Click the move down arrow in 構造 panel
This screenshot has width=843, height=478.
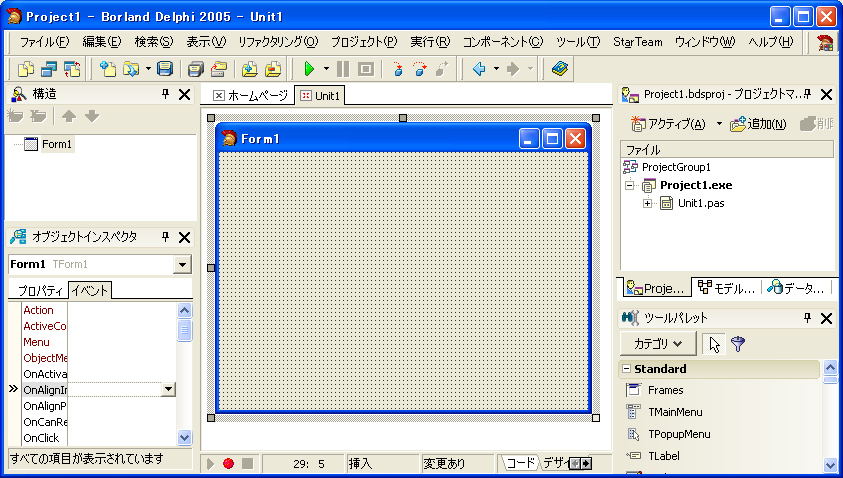[92, 116]
